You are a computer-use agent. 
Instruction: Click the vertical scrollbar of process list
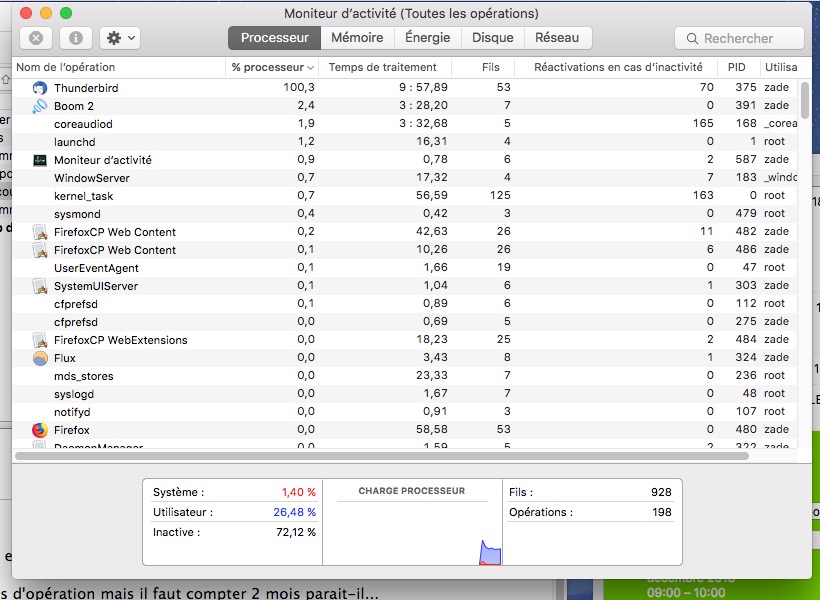point(805,100)
